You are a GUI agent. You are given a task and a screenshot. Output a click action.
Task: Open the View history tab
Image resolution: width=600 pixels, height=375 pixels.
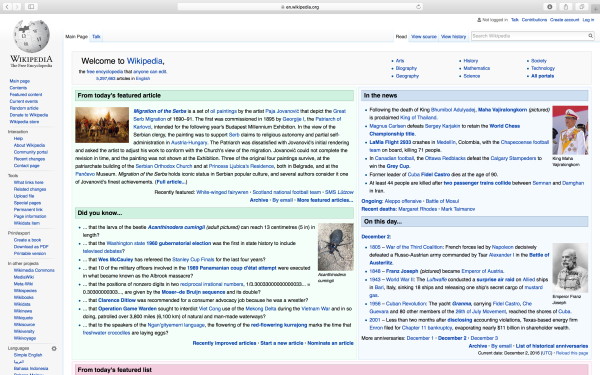(453, 37)
